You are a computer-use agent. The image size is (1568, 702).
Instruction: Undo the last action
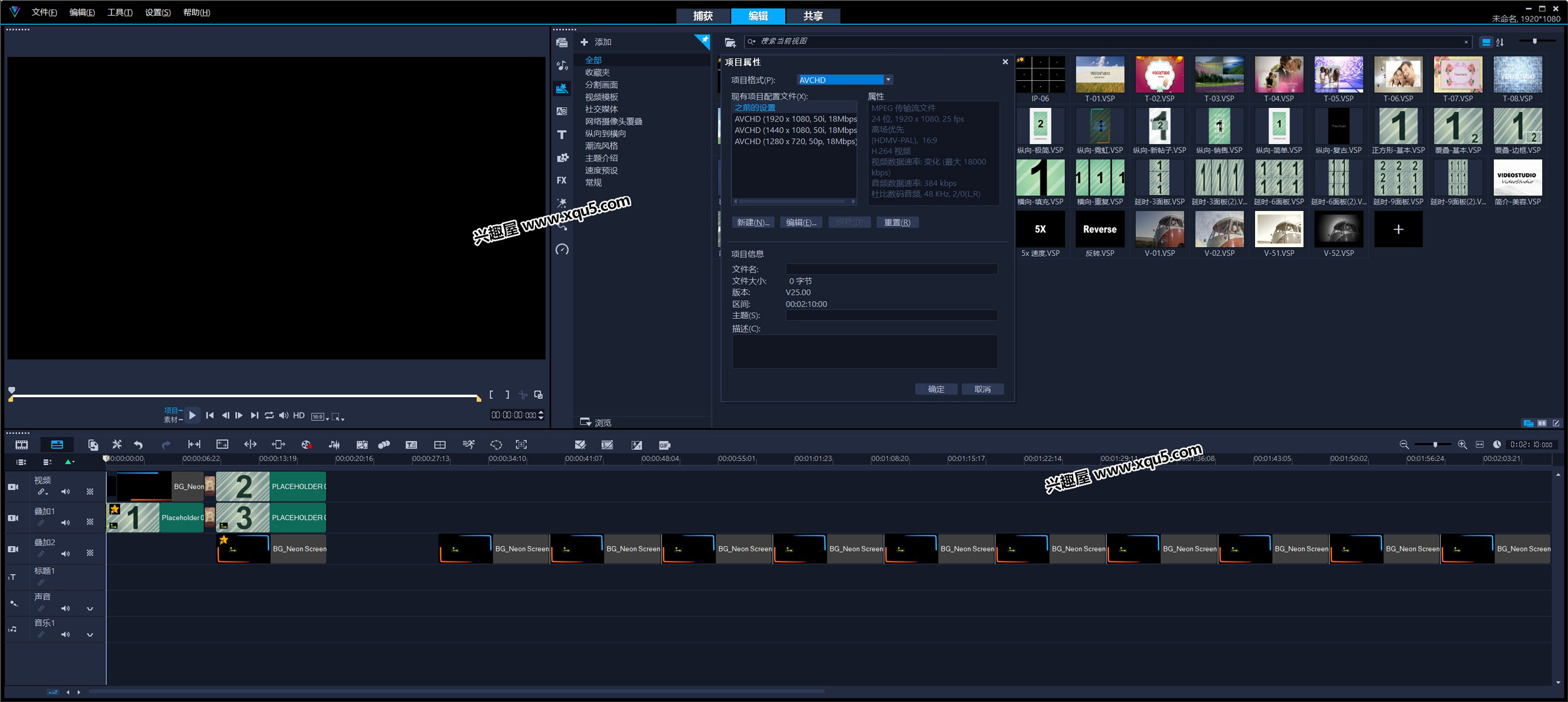click(138, 445)
